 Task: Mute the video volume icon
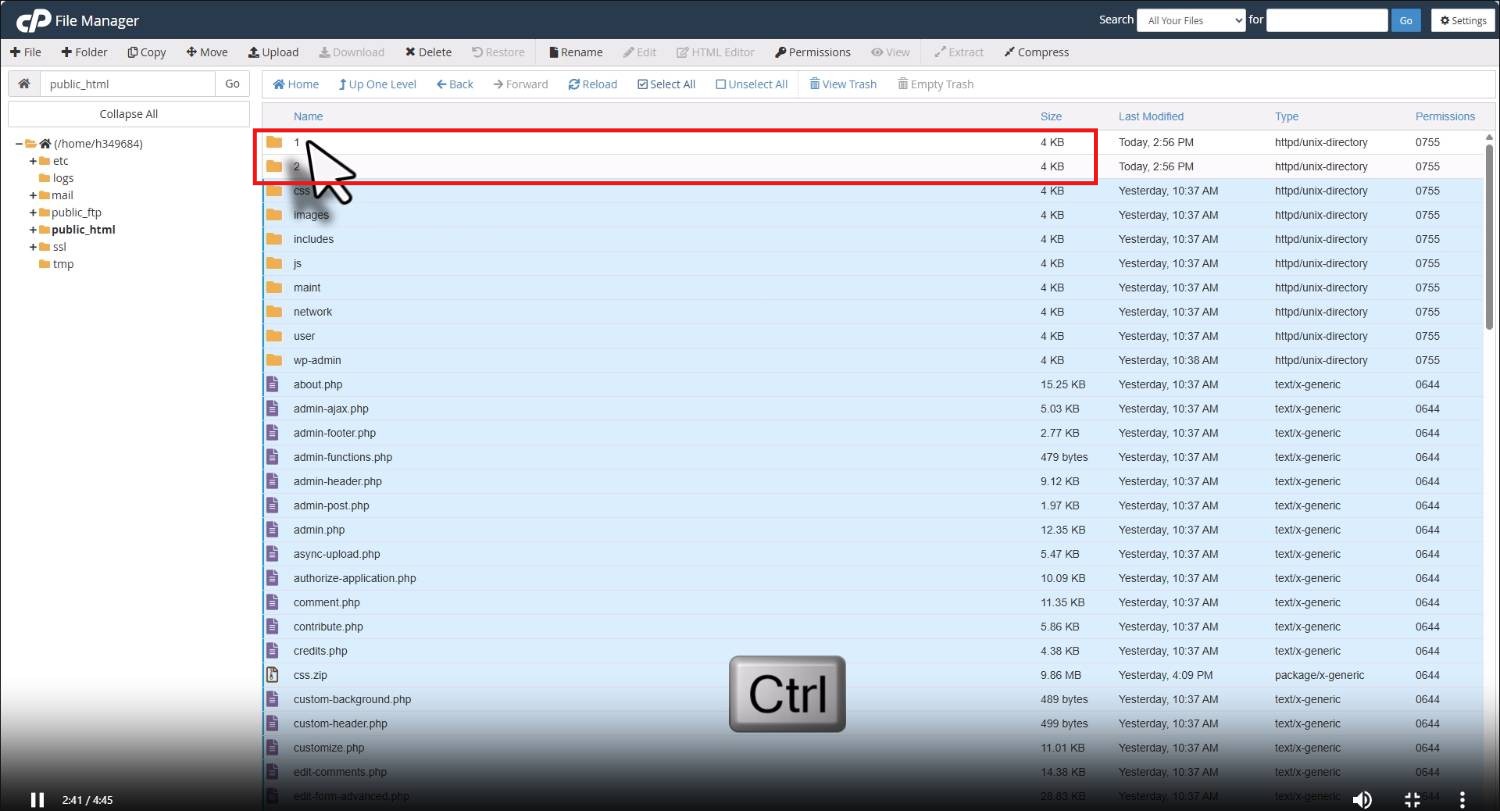coord(1362,799)
